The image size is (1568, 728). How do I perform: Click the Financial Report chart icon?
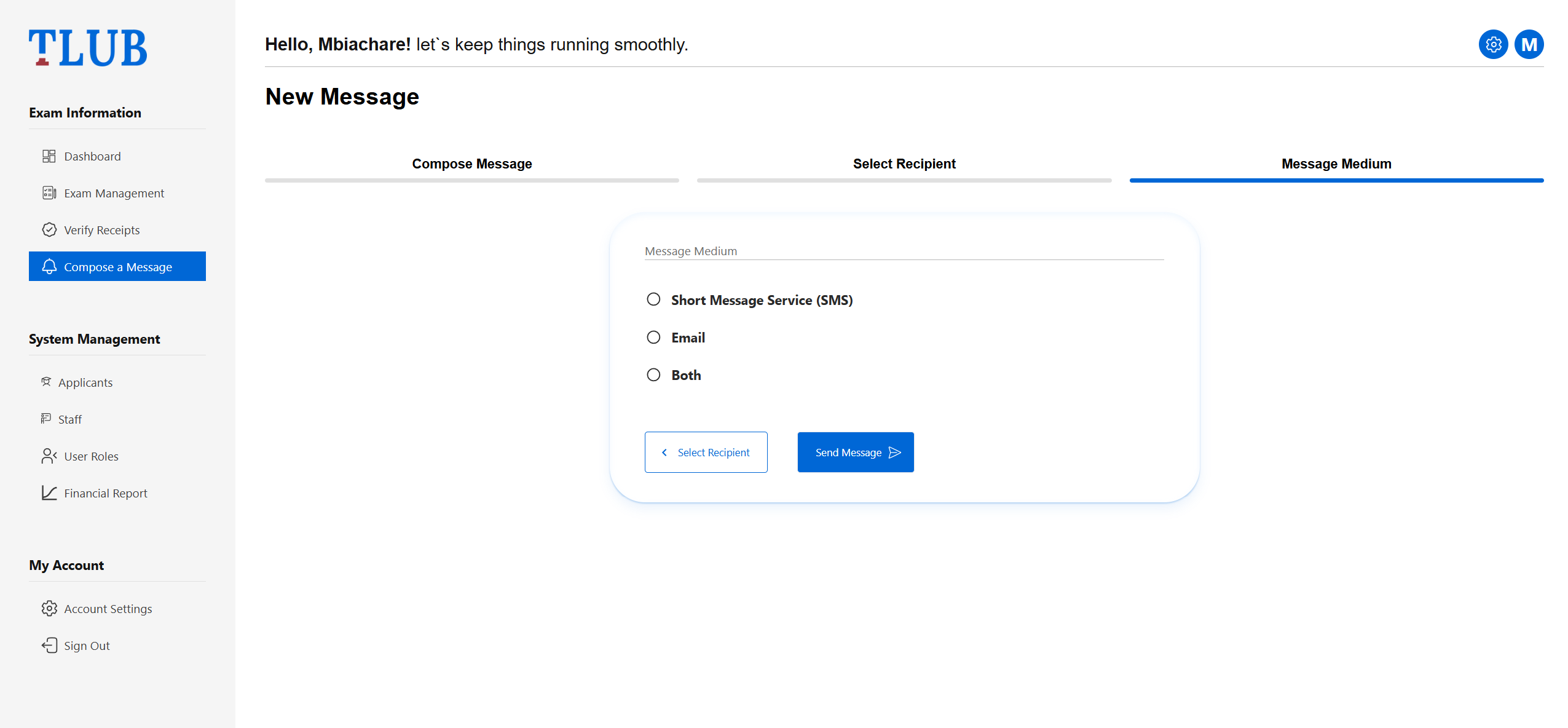(x=49, y=493)
